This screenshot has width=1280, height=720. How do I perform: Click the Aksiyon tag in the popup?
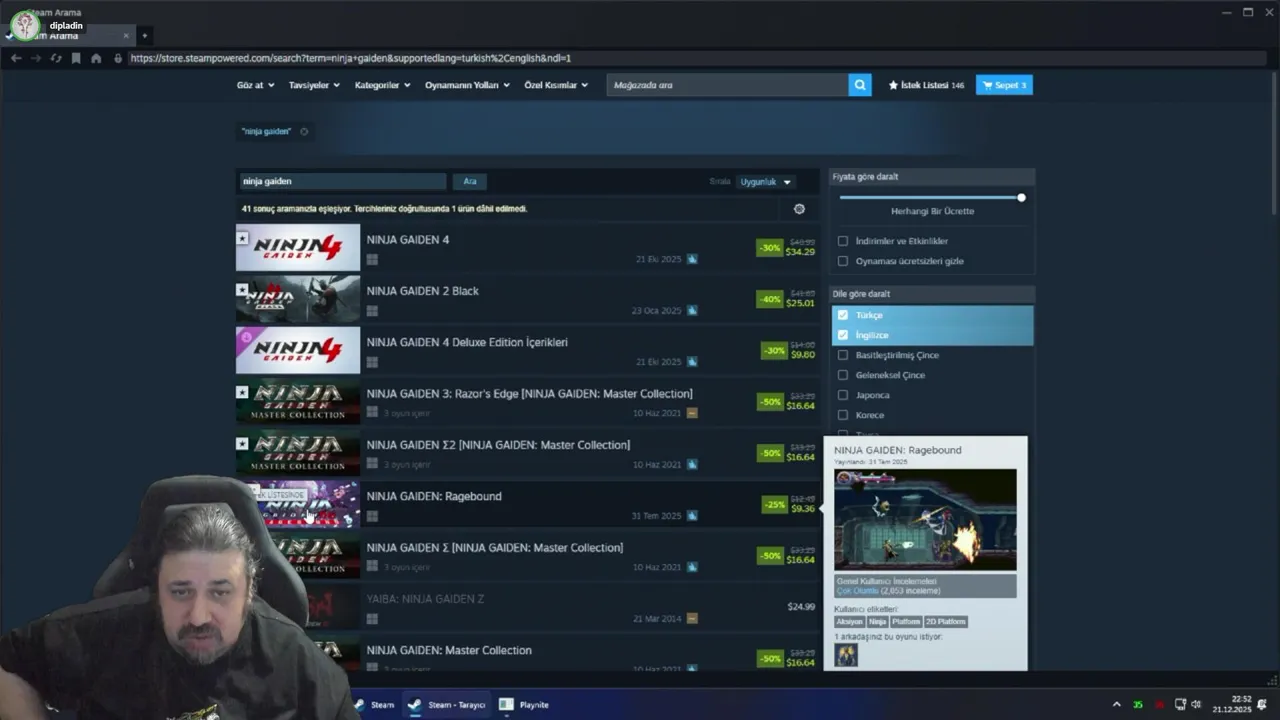point(849,622)
